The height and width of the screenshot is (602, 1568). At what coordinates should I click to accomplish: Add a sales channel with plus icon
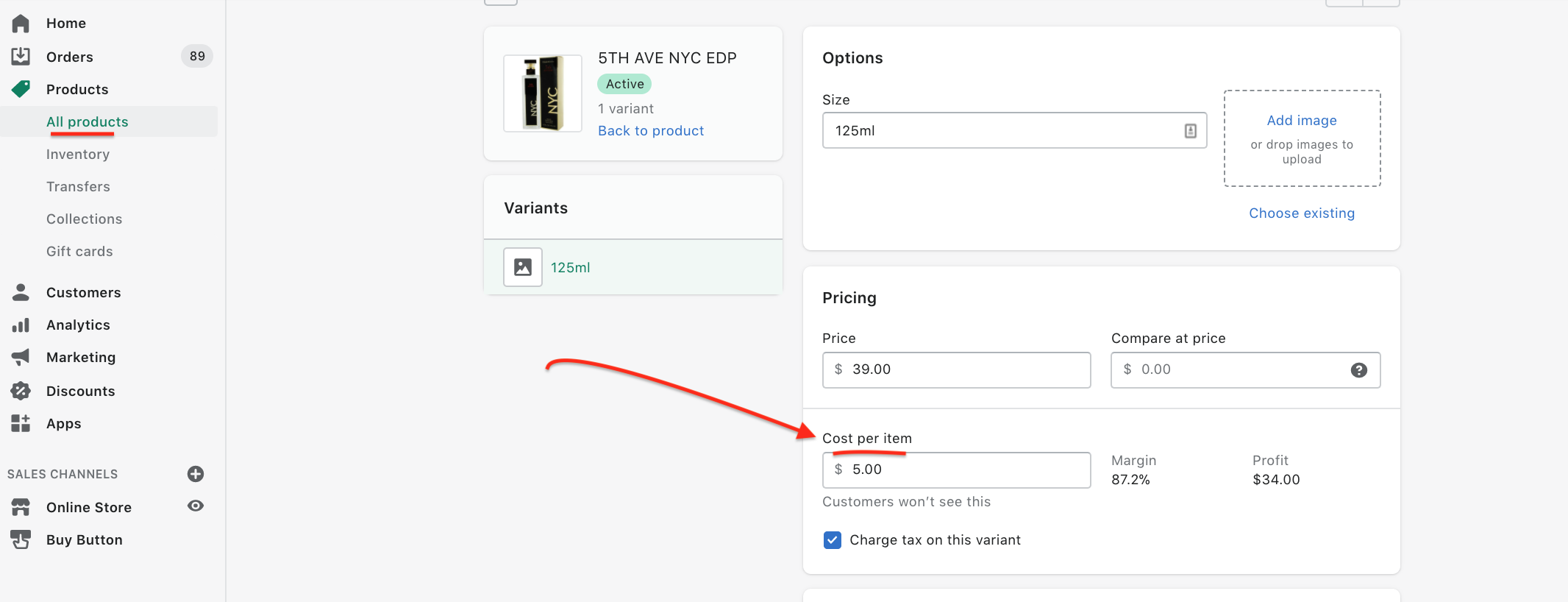[x=196, y=474]
